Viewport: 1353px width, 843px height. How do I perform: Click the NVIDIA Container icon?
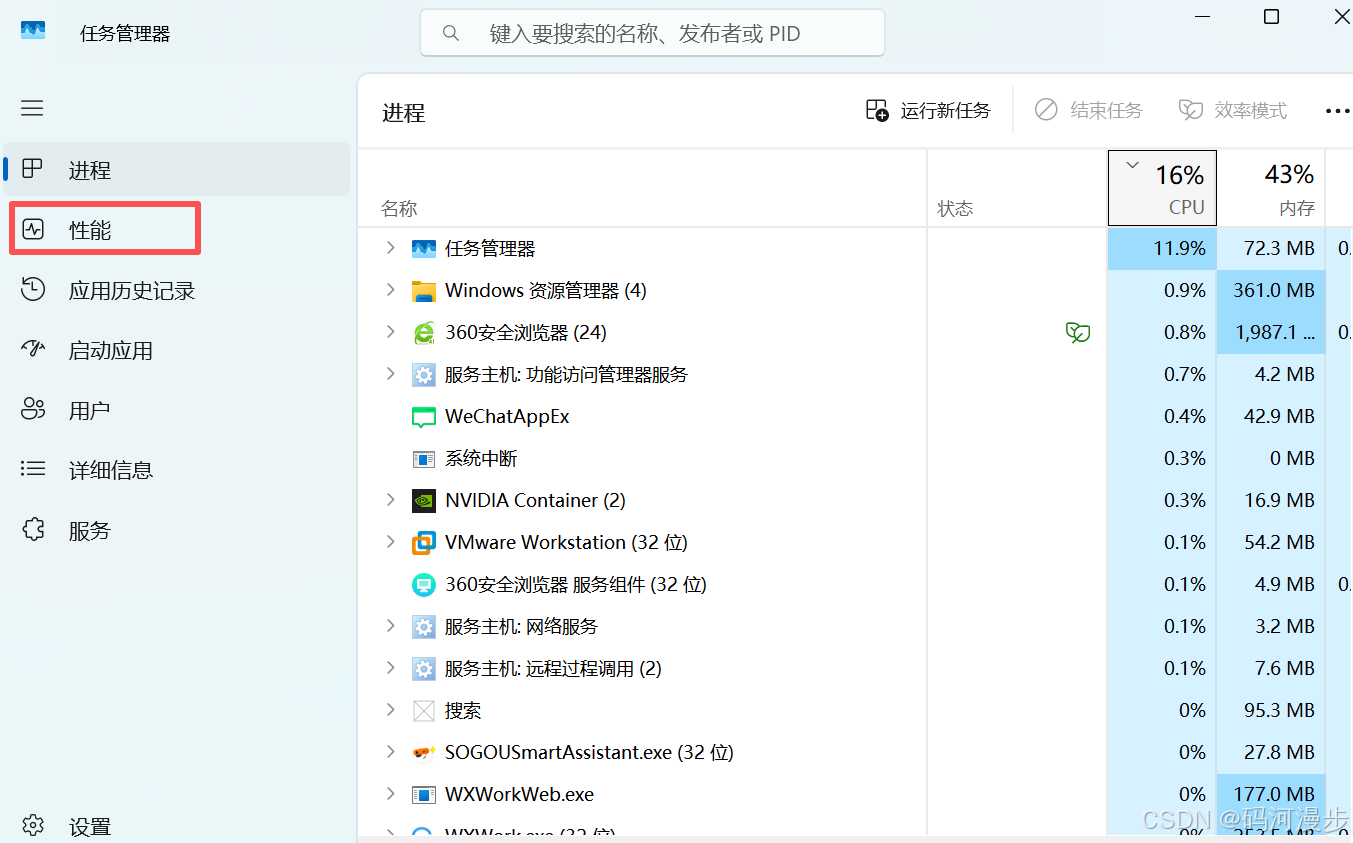pos(424,501)
